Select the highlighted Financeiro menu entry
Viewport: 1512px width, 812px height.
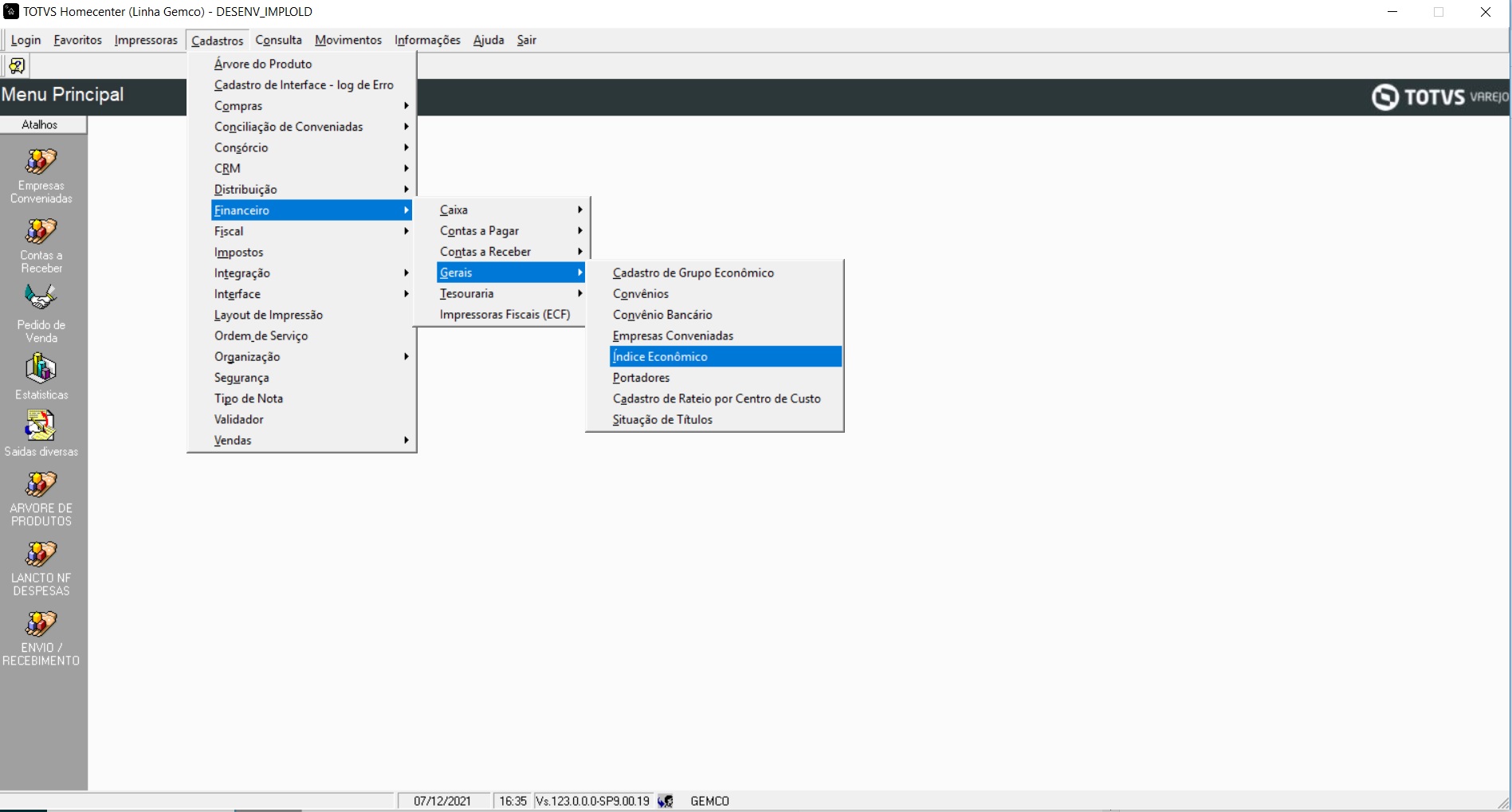click(x=312, y=210)
